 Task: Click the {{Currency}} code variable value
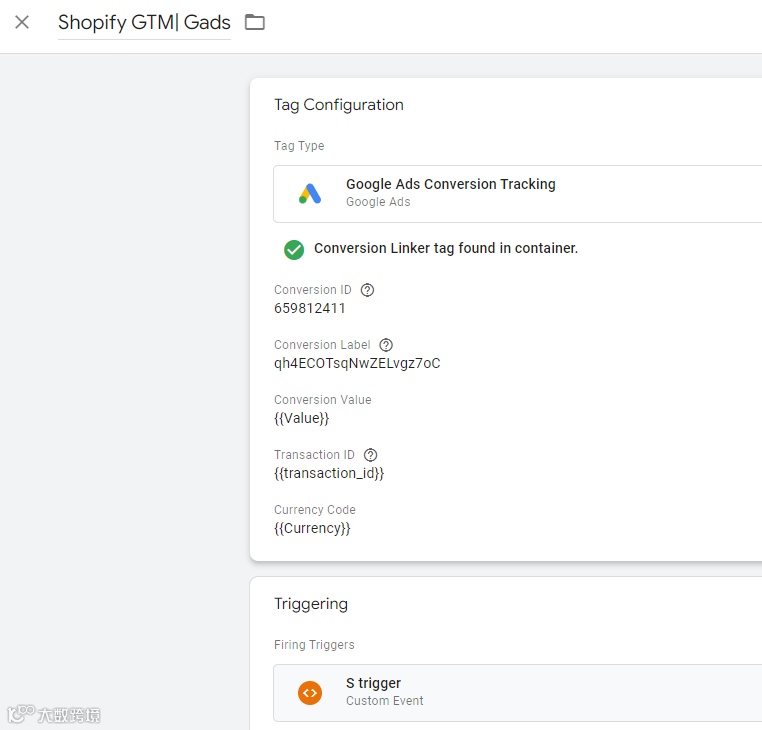(x=312, y=528)
